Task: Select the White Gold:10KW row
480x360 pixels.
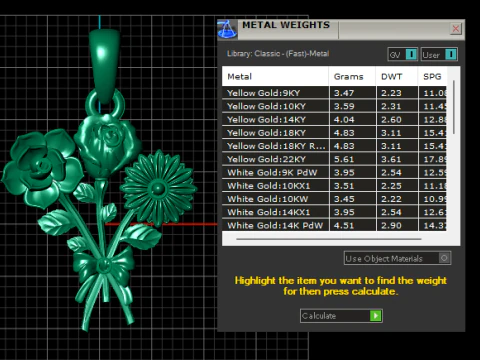Action: [334, 199]
